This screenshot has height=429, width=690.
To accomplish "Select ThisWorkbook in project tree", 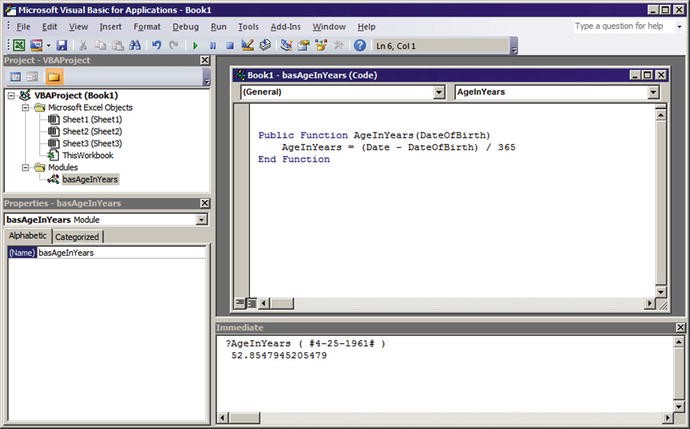I will point(88,155).
